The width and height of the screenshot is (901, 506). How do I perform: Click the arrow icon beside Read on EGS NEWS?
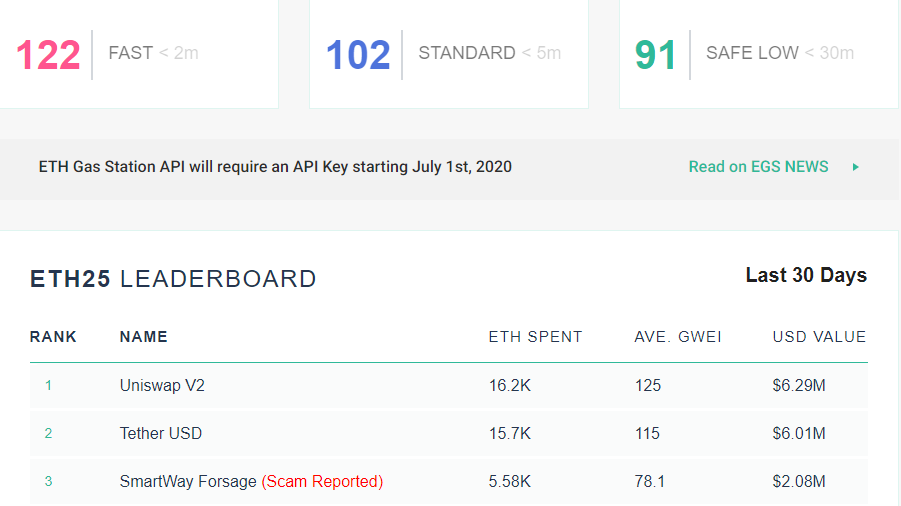point(856,167)
